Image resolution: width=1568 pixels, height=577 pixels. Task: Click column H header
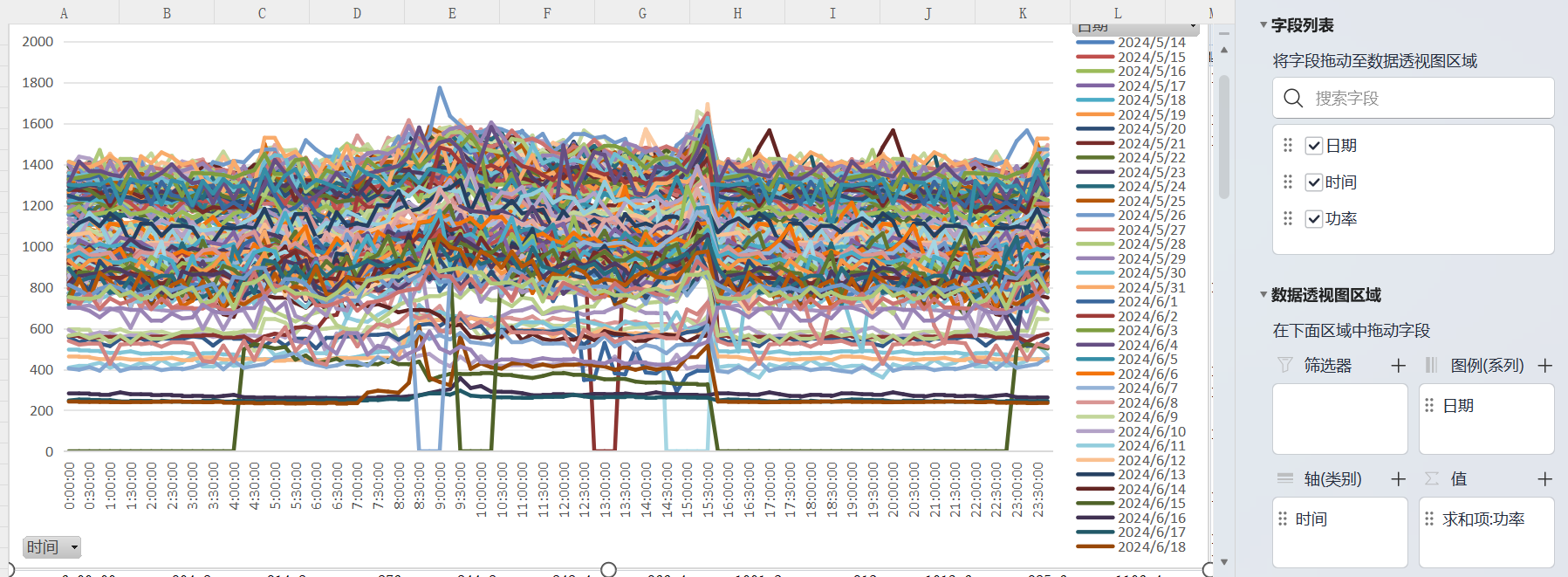click(737, 13)
